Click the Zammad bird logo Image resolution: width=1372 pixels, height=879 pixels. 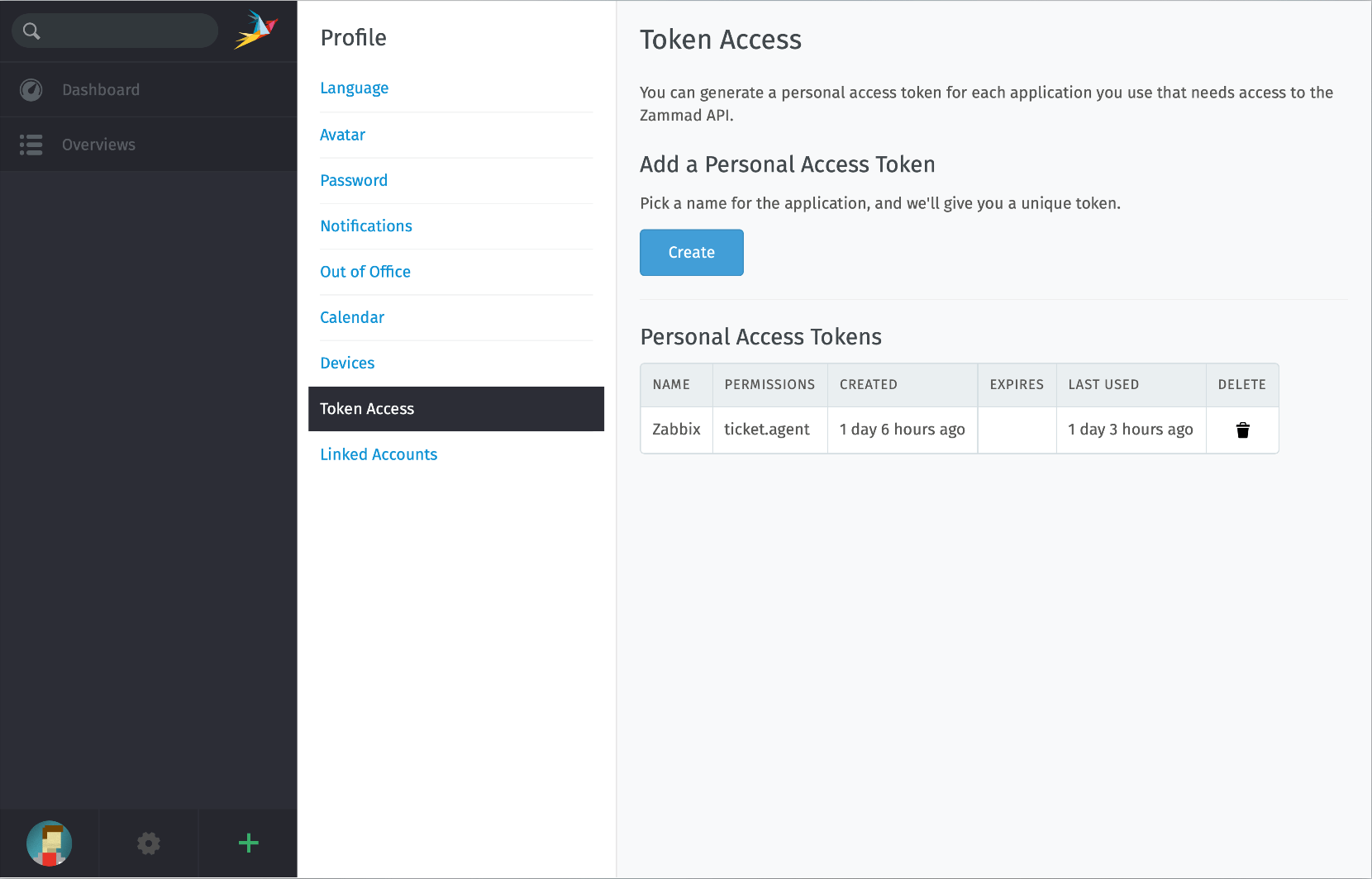click(x=256, y=30)
